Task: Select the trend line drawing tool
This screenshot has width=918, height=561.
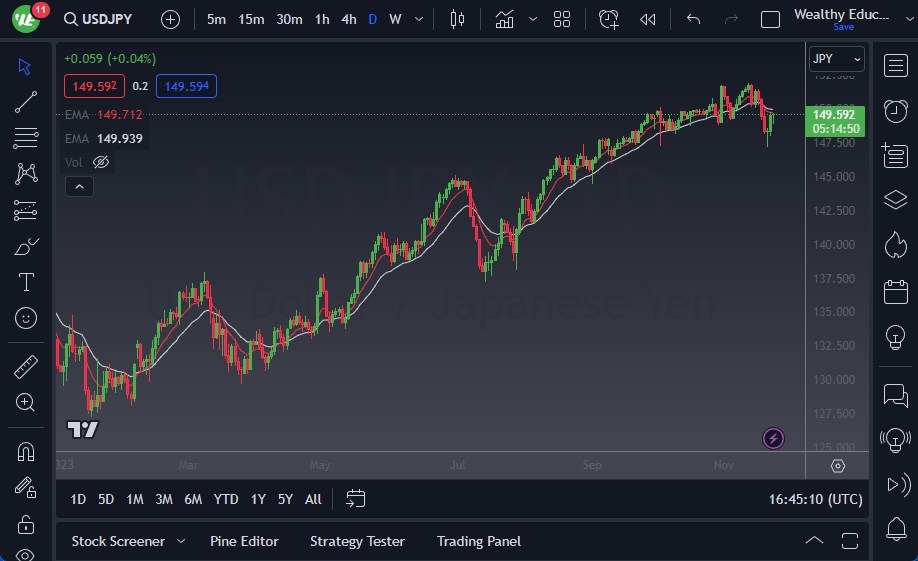Action: (26, 101)
